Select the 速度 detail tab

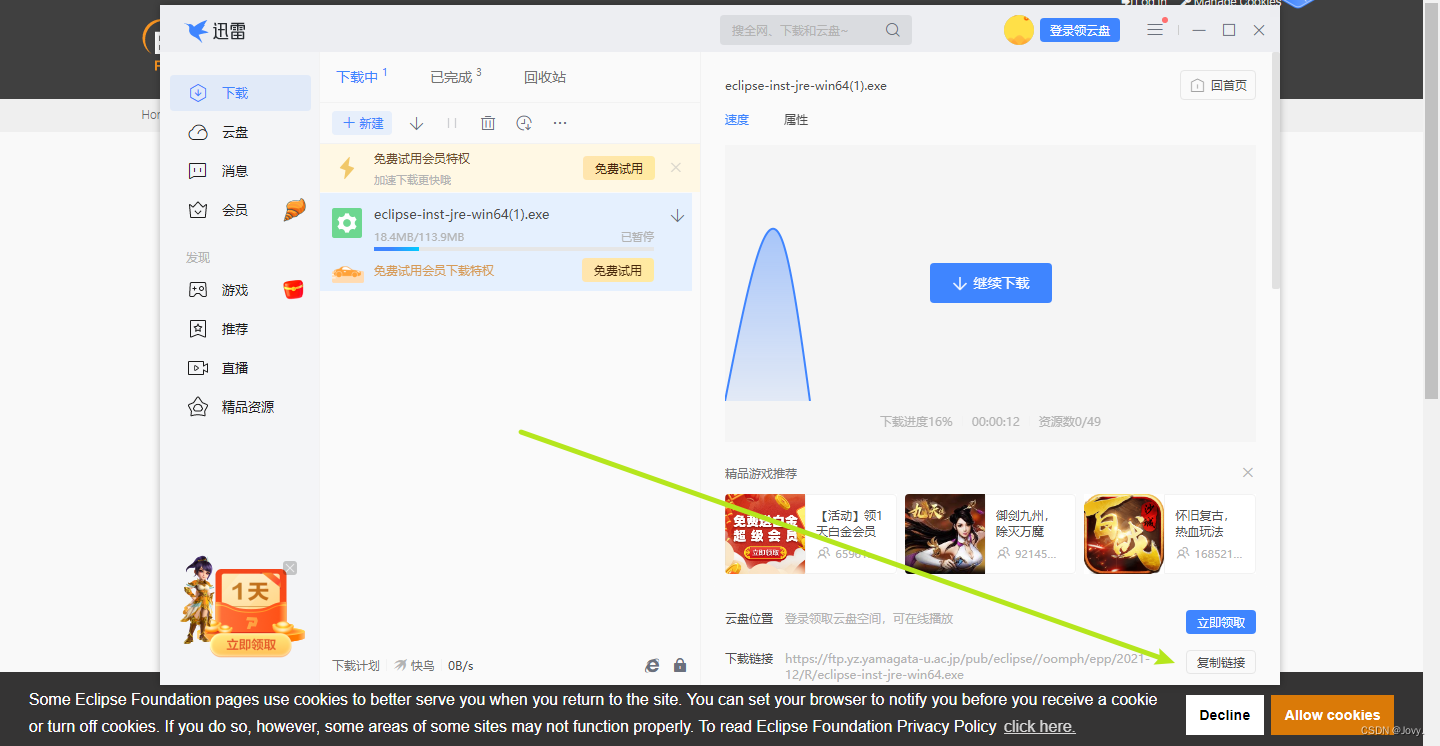click(x=737, y=120)
